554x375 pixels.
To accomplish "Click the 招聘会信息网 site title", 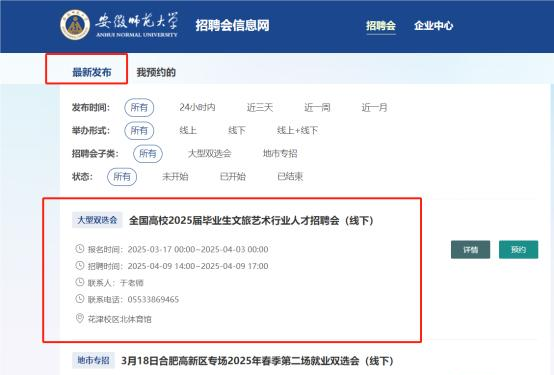I will click(232, 25).
